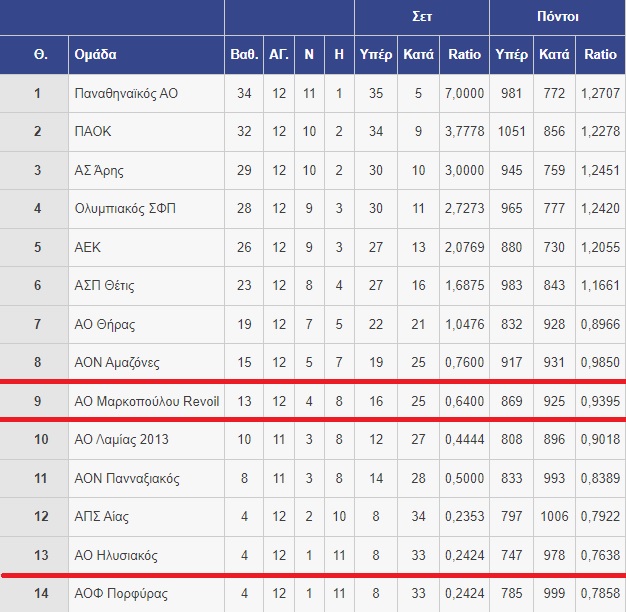The height and width of the screenshot is (612, 626).
Task: Open the ΑΟΝ Πανναξιακός team entry
Action: (x=127, y=478)
